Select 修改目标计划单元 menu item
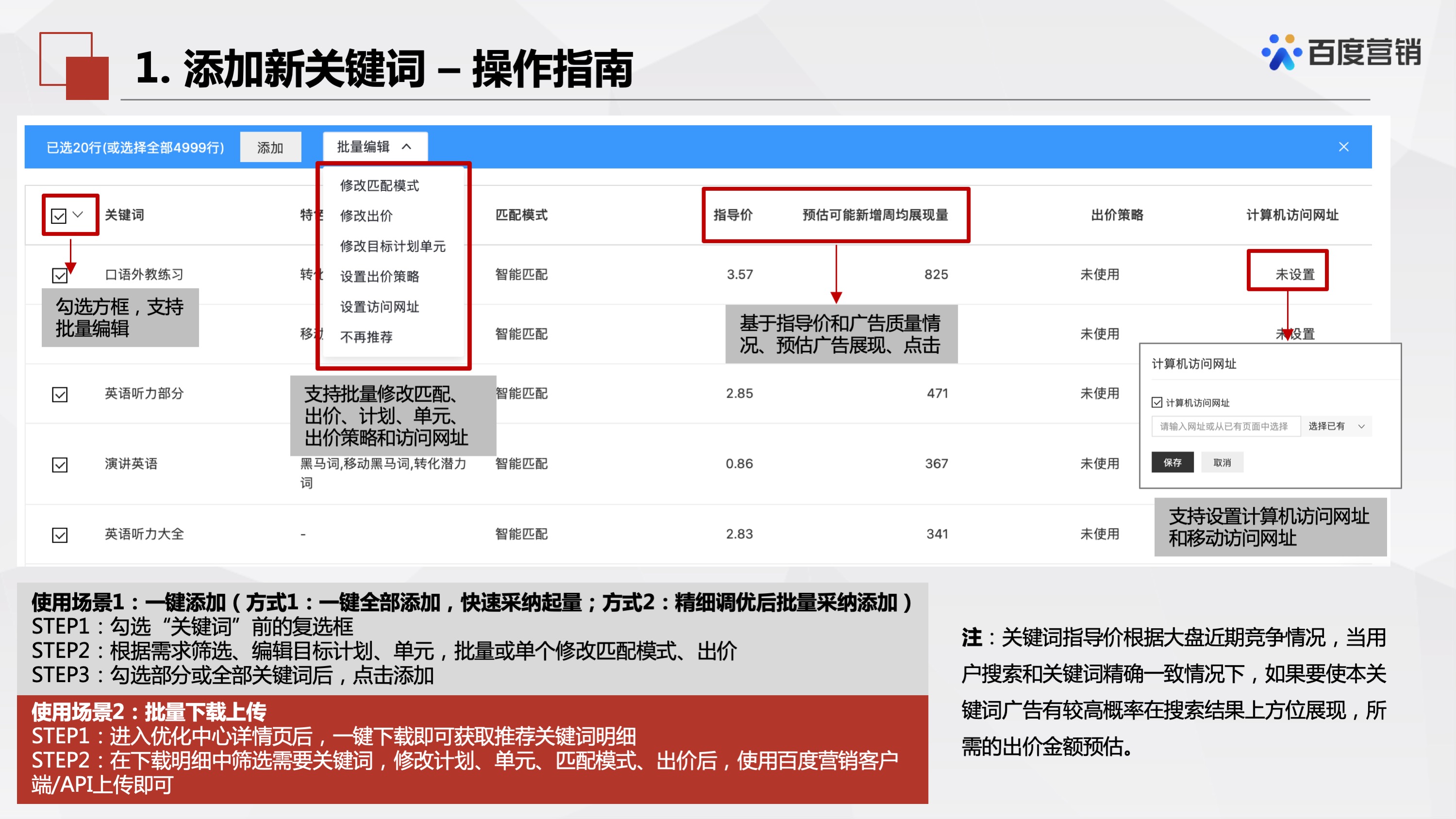Viewport: 1456px width, 819px height. pyautogui.click(x=392, y=247)
